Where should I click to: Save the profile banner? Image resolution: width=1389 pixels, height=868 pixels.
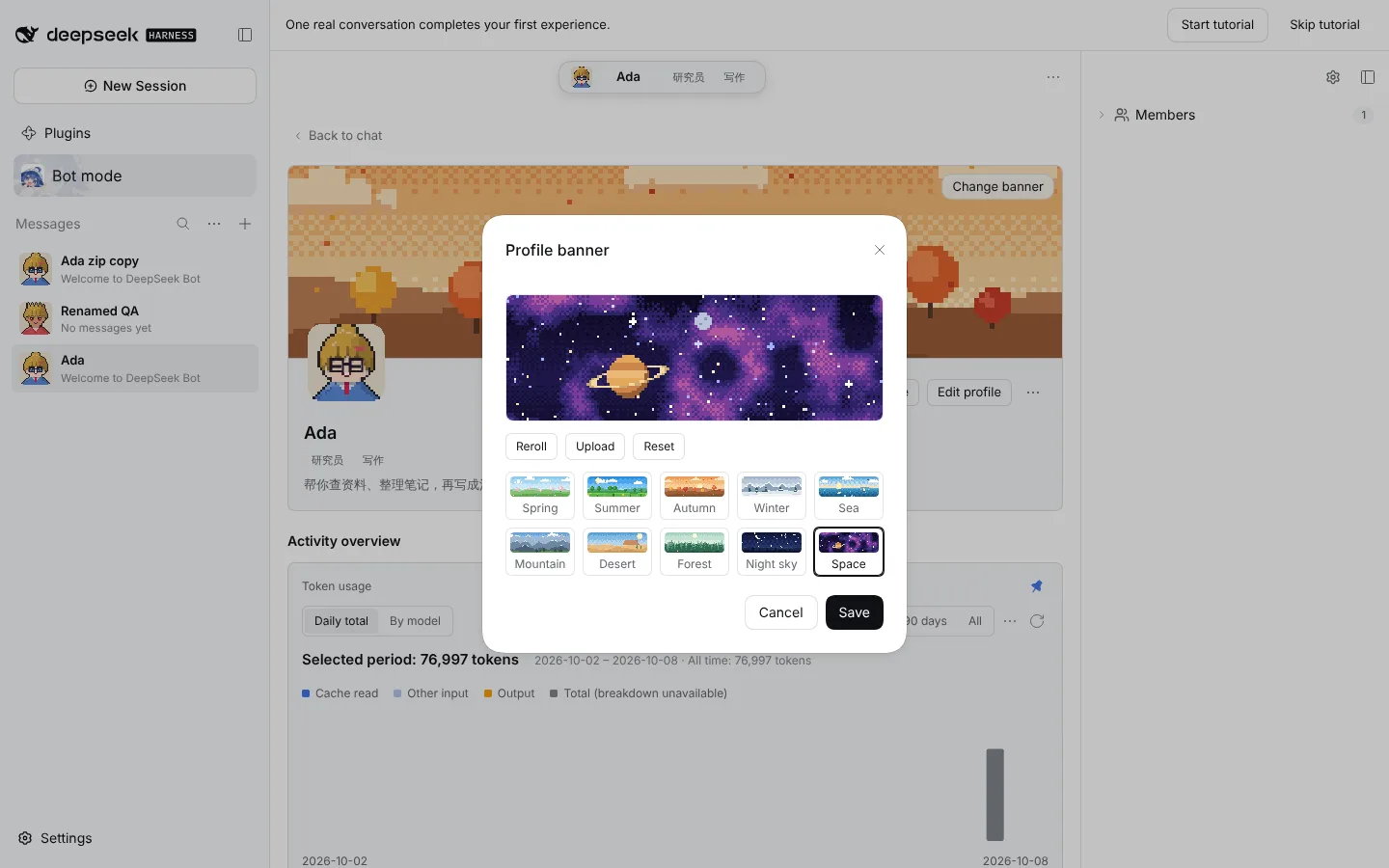click(855, 612)
